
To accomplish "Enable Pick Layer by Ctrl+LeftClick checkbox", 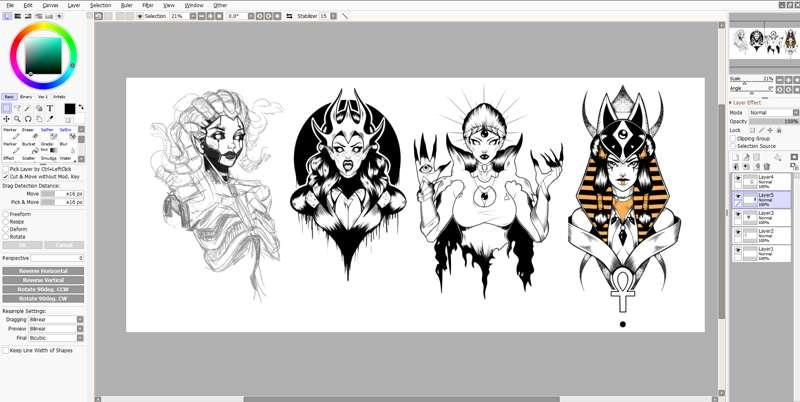I will click(x=5, y=169).
